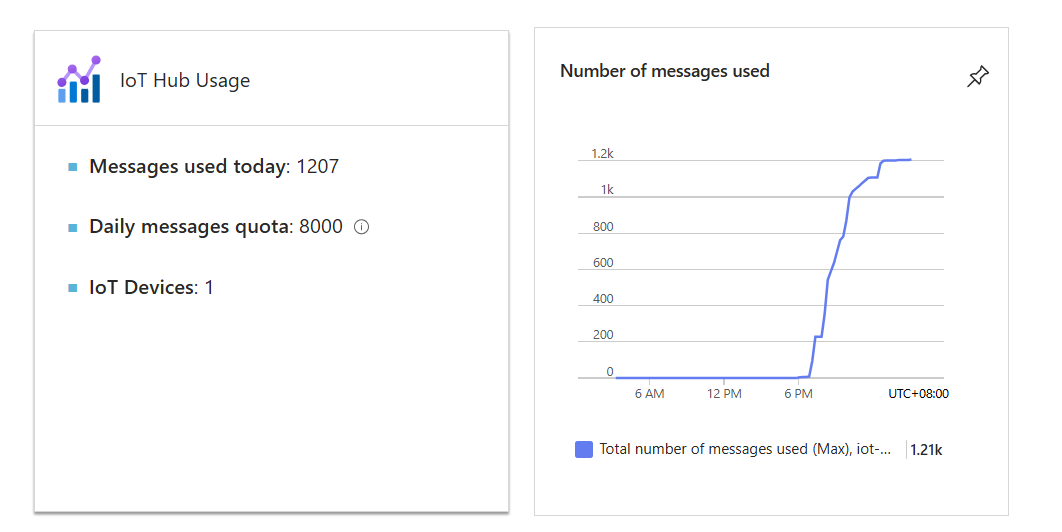Click the bullet beside IoT Devices
Image resolution: width=1062 pixels, height=532 pixels.
(72, 288)
